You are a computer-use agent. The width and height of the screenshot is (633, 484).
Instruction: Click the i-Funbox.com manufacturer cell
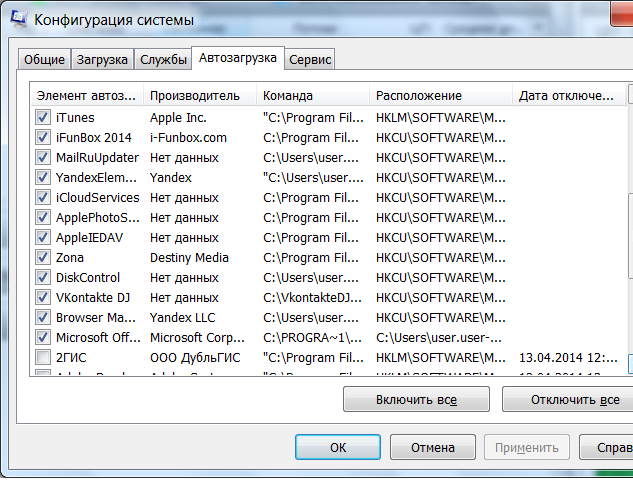tap(188, 138)
